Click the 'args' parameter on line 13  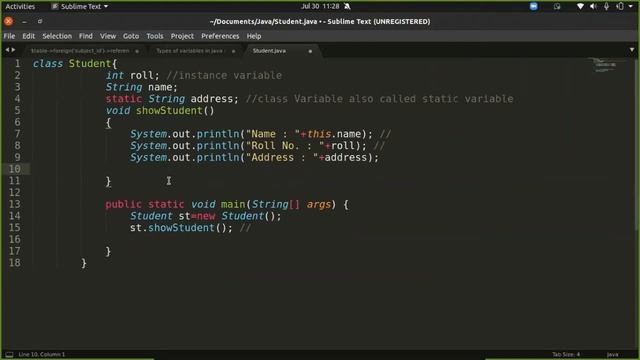click(x=319, y=204)
